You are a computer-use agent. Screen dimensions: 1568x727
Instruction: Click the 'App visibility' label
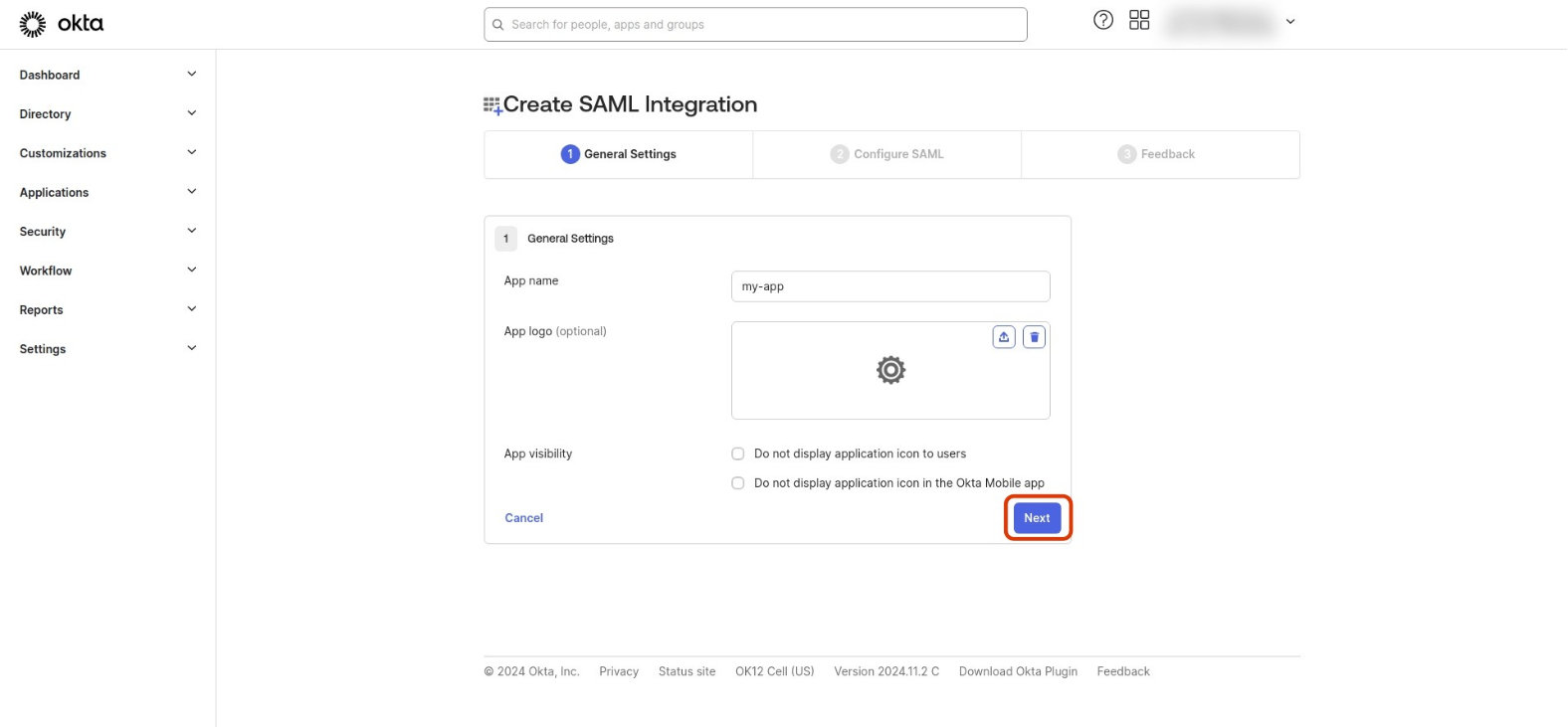538,454
